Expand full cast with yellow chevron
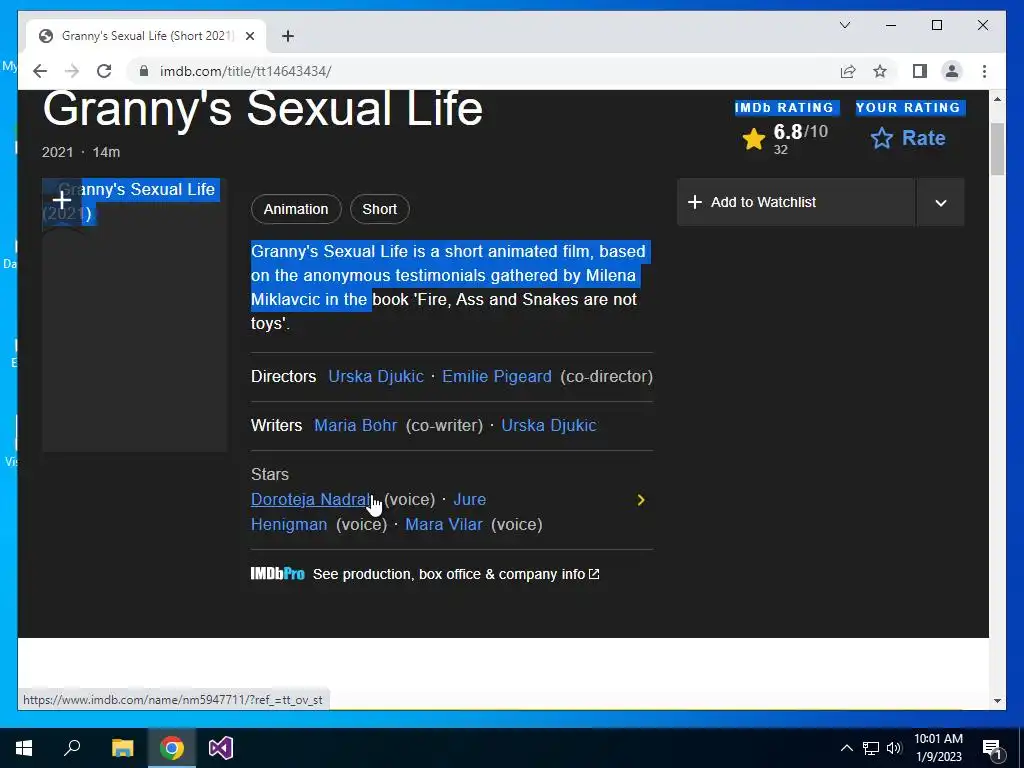 pos(641,500)
